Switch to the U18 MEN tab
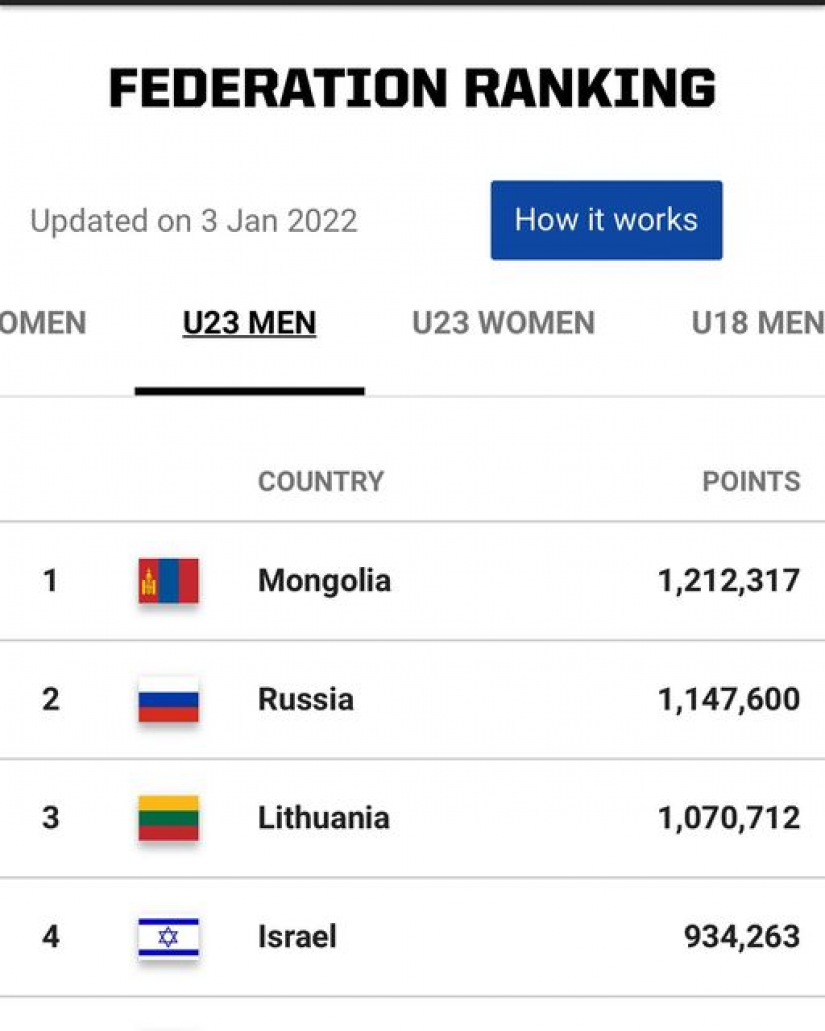Viewport: 825px width, 1031px height. (757, 323)
